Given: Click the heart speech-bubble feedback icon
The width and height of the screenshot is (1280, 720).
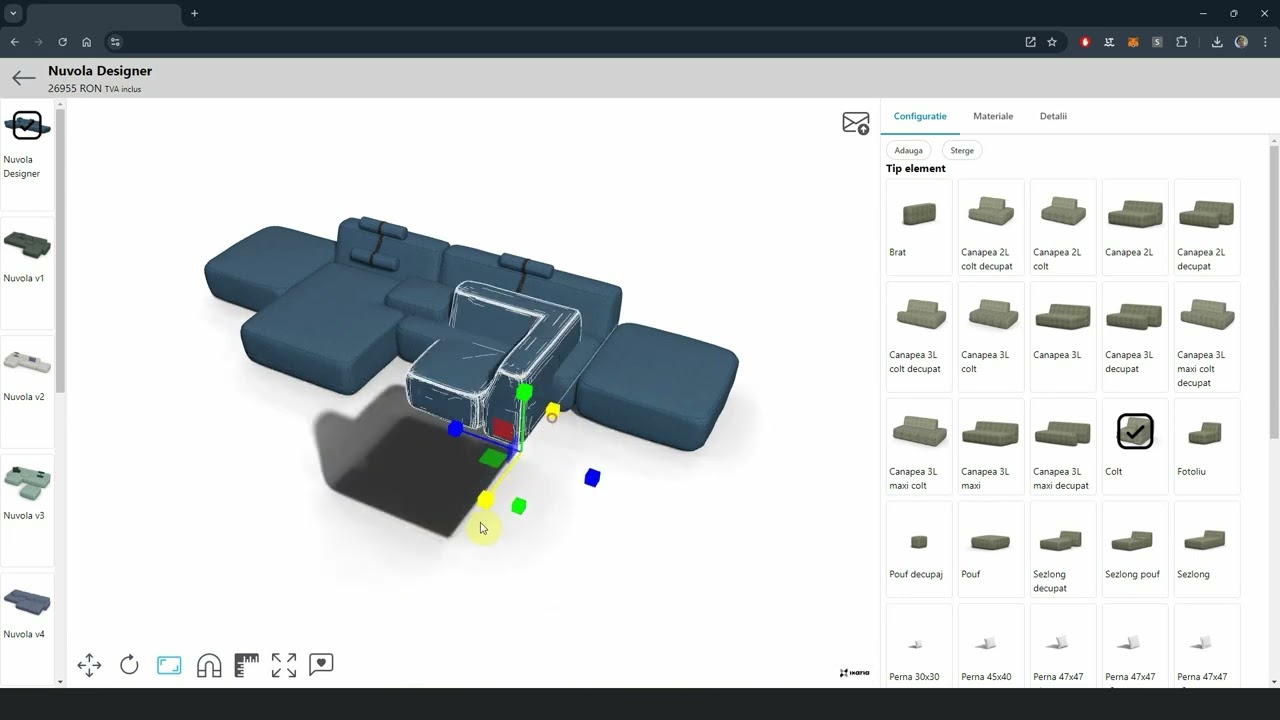Looking at the screenshot, I should 321,664.
